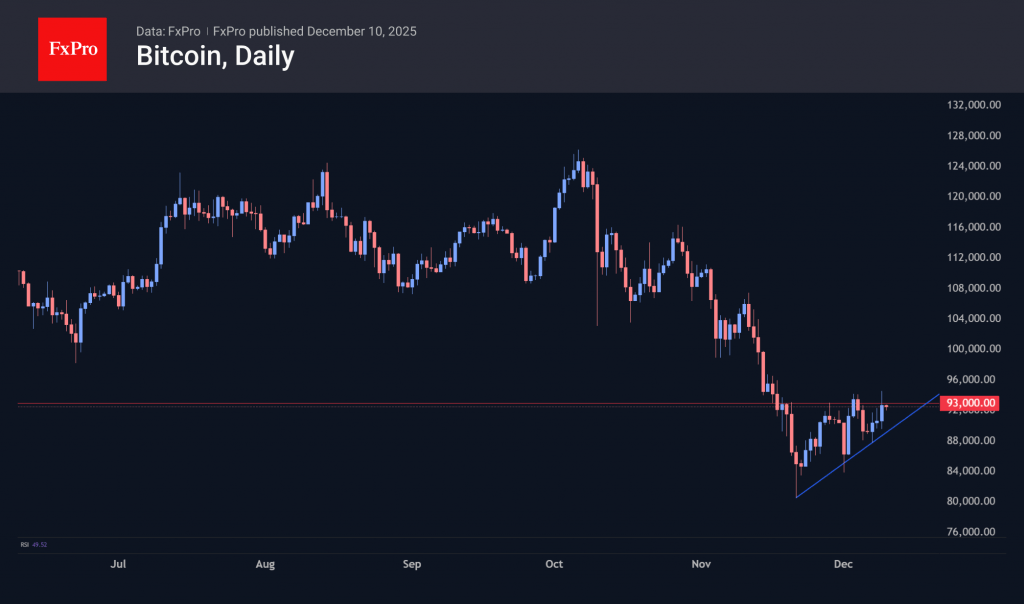Click the red 93,000.00 price tag
1024x604 pixels.
point(971,403)
